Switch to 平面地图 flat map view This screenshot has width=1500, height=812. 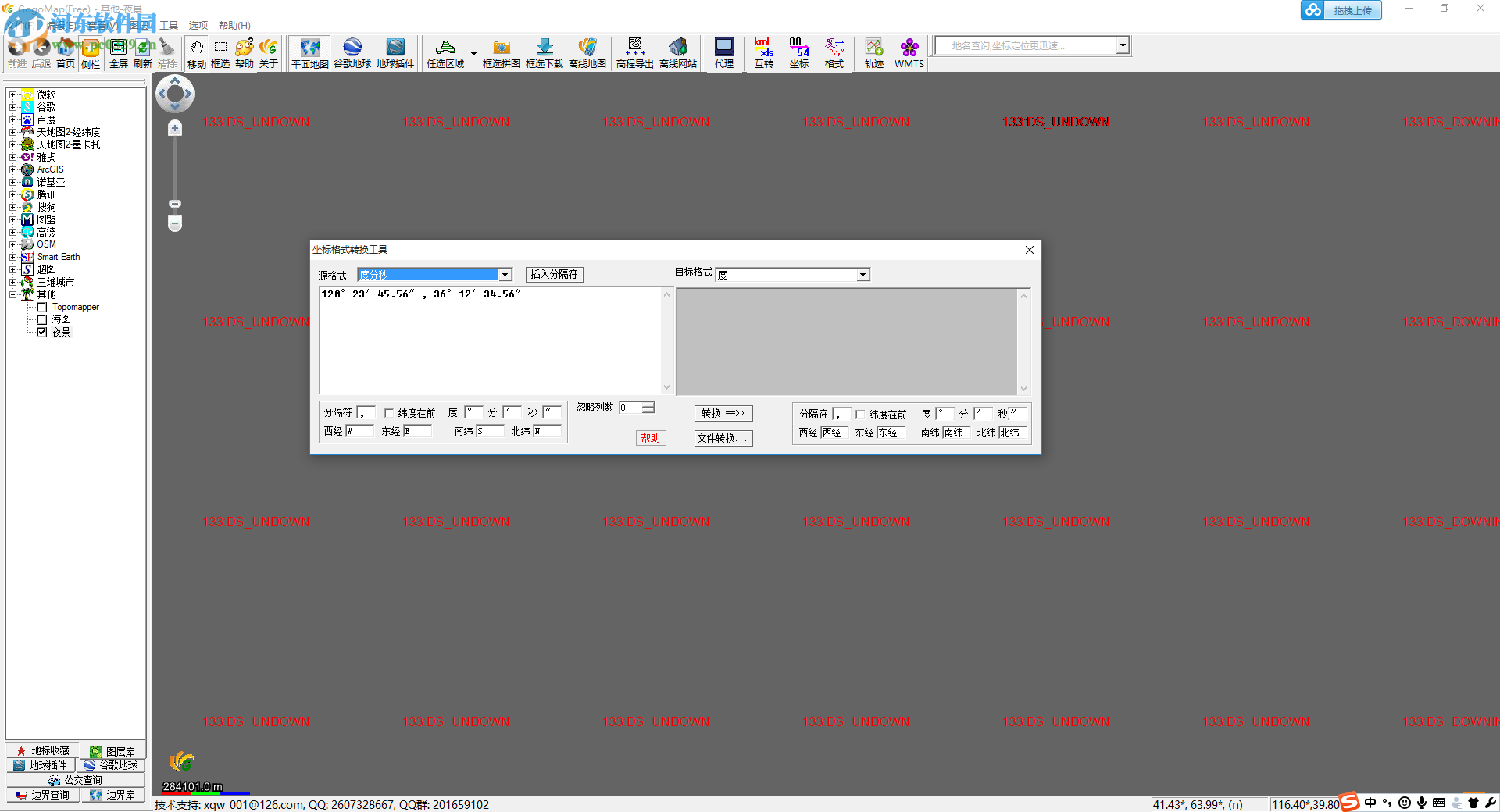pyautogui.click(x=310, y=54)
